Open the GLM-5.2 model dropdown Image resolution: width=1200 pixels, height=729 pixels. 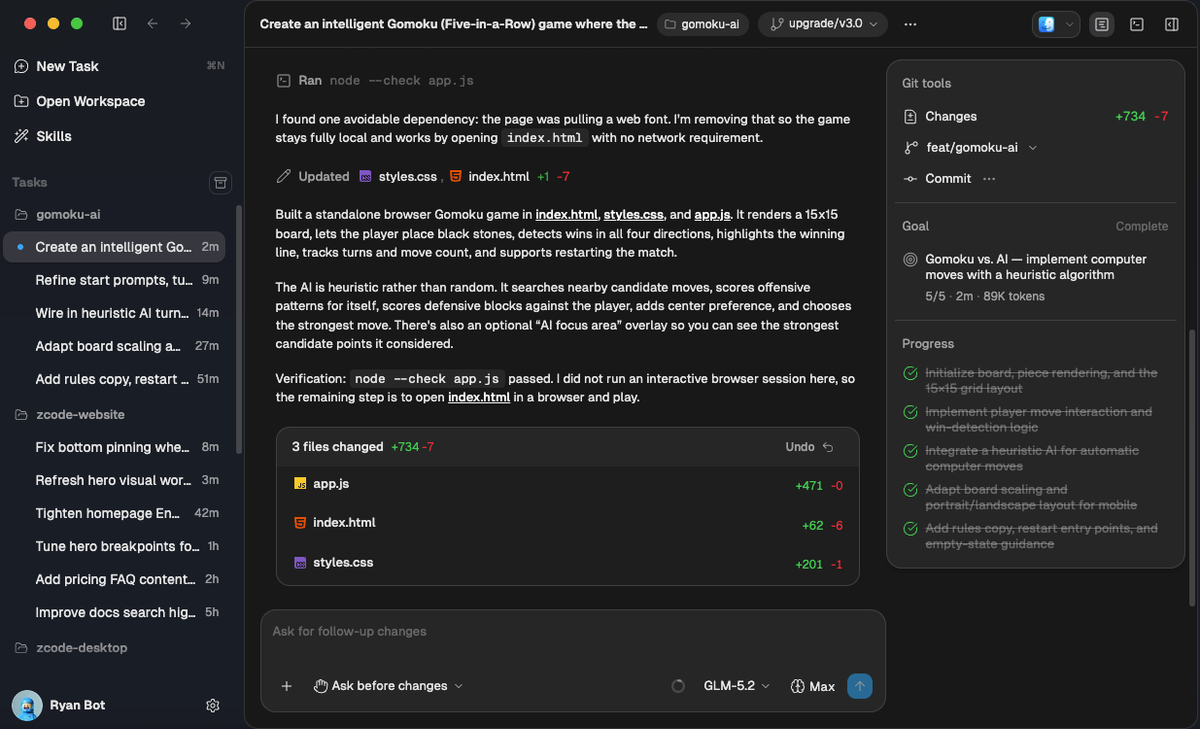point(737,686)
